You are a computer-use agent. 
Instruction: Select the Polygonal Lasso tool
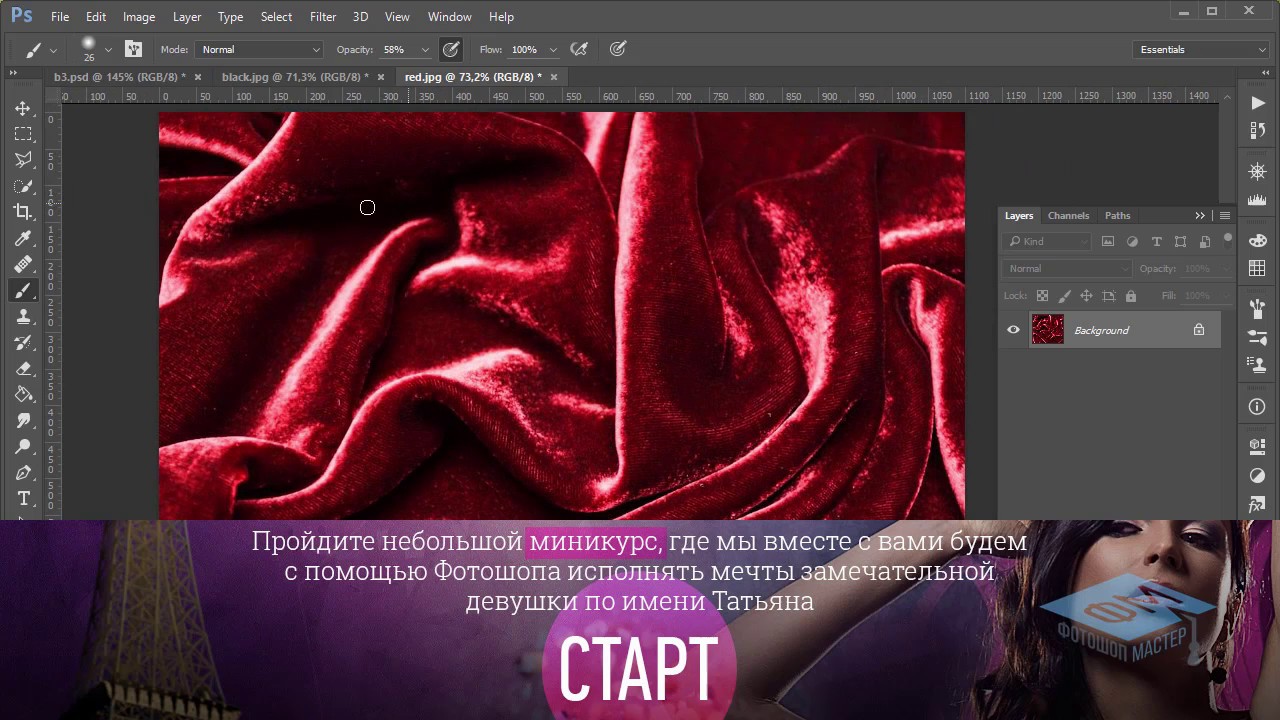23,160
